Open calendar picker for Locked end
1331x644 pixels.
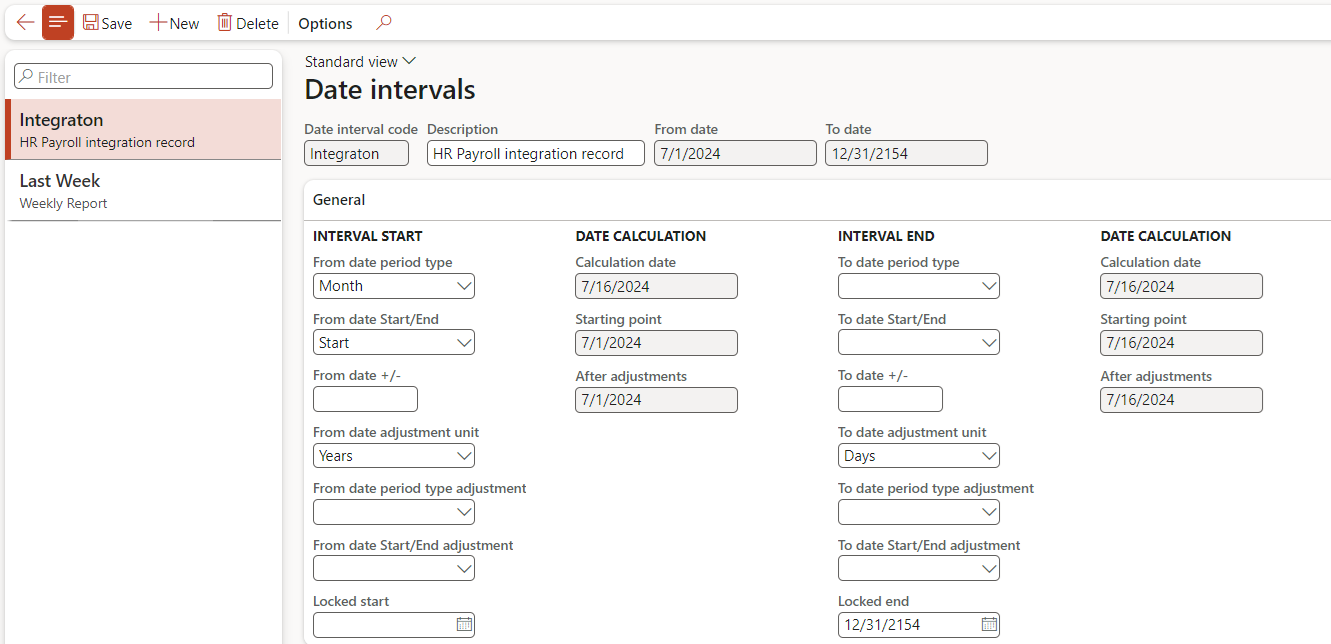(x=989, y=624)
